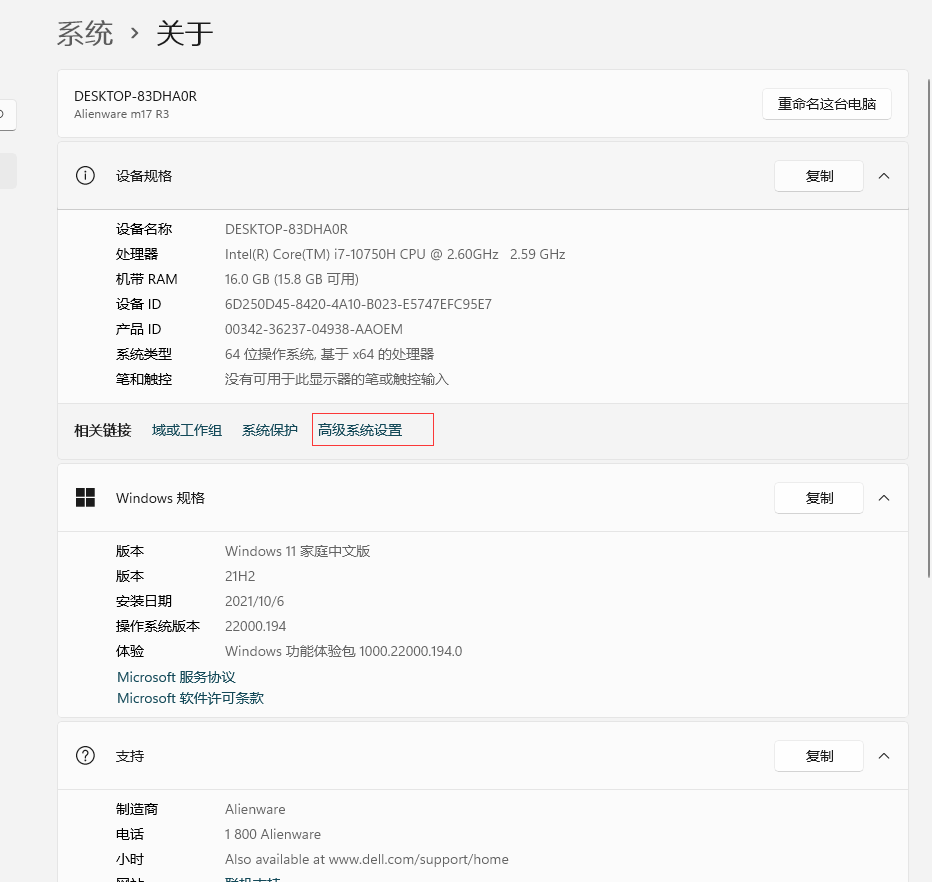932x882 pixels.
Task: Open Microsoft 服务协议 link
Action: point(176,677)
